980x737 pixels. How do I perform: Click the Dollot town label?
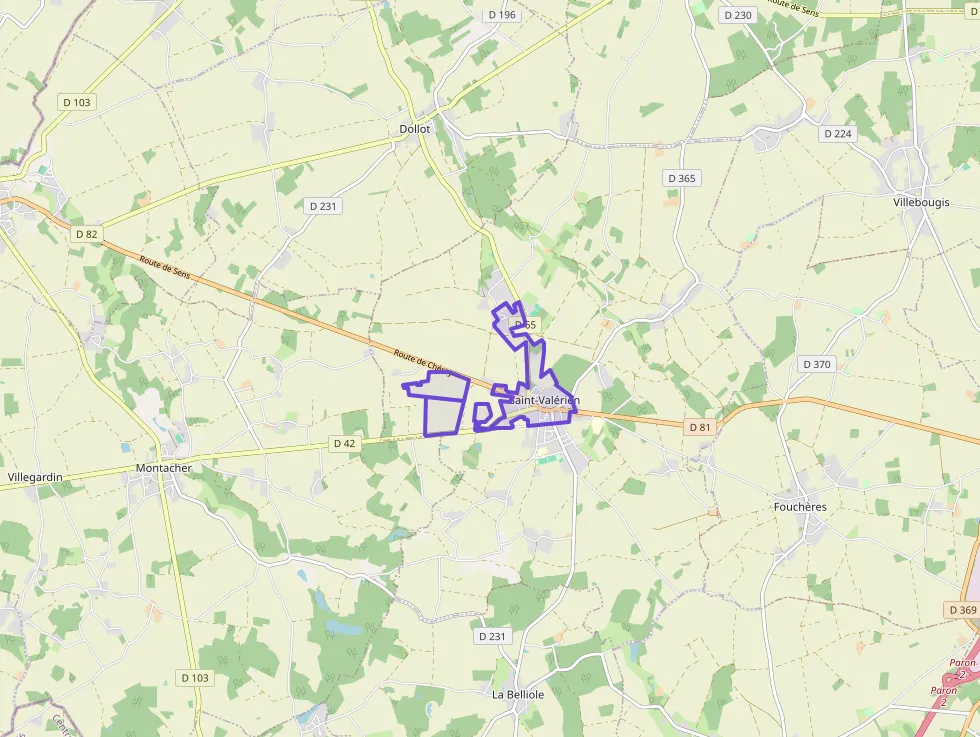pyautogui.click(x=414, y=129)
